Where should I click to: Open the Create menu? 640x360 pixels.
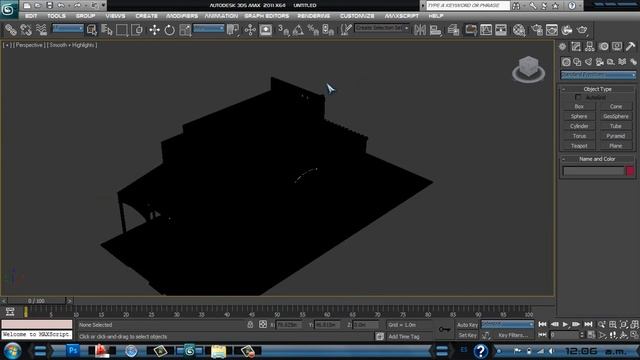[x=147, y=16]
